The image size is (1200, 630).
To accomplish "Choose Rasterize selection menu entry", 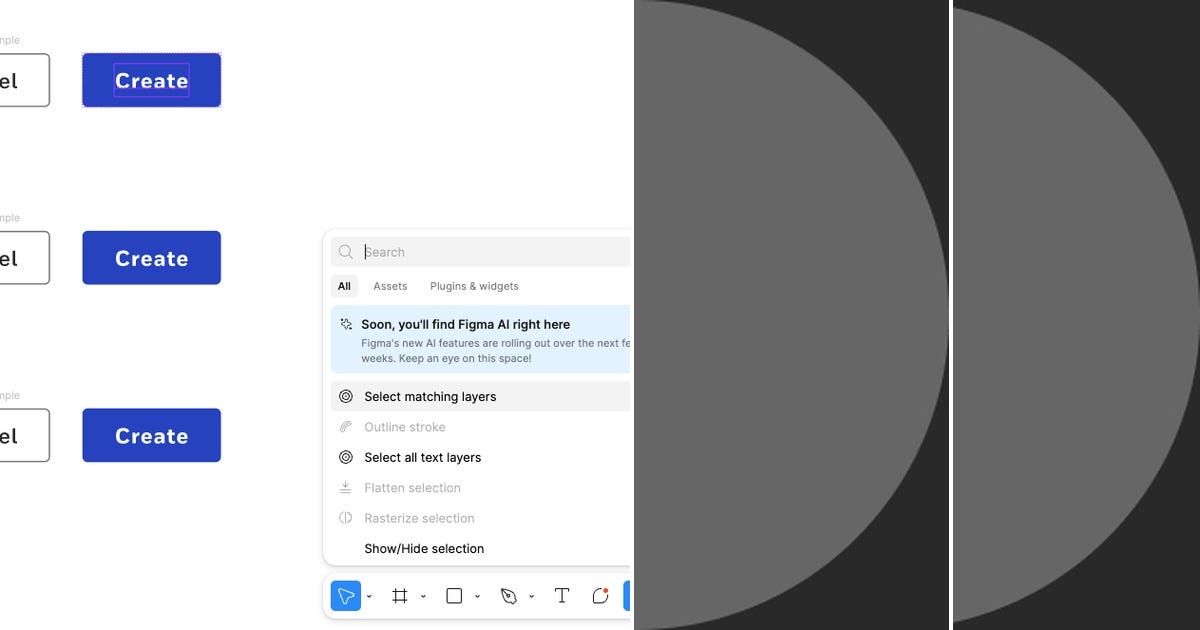I will [419, 518].
